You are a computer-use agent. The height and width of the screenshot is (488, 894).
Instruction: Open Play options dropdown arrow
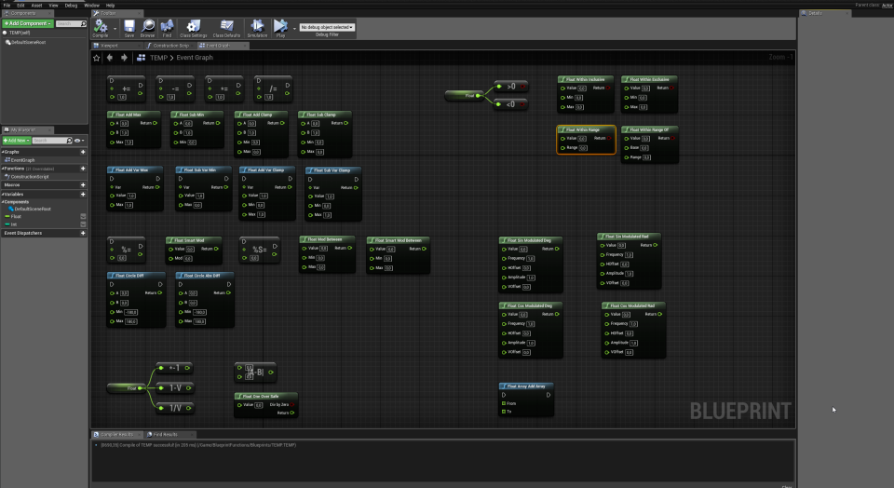(294, 28)
